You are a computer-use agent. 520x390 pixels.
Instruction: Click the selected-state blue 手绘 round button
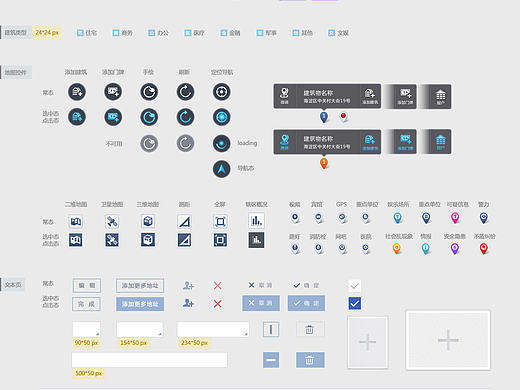tap(149, 117)
